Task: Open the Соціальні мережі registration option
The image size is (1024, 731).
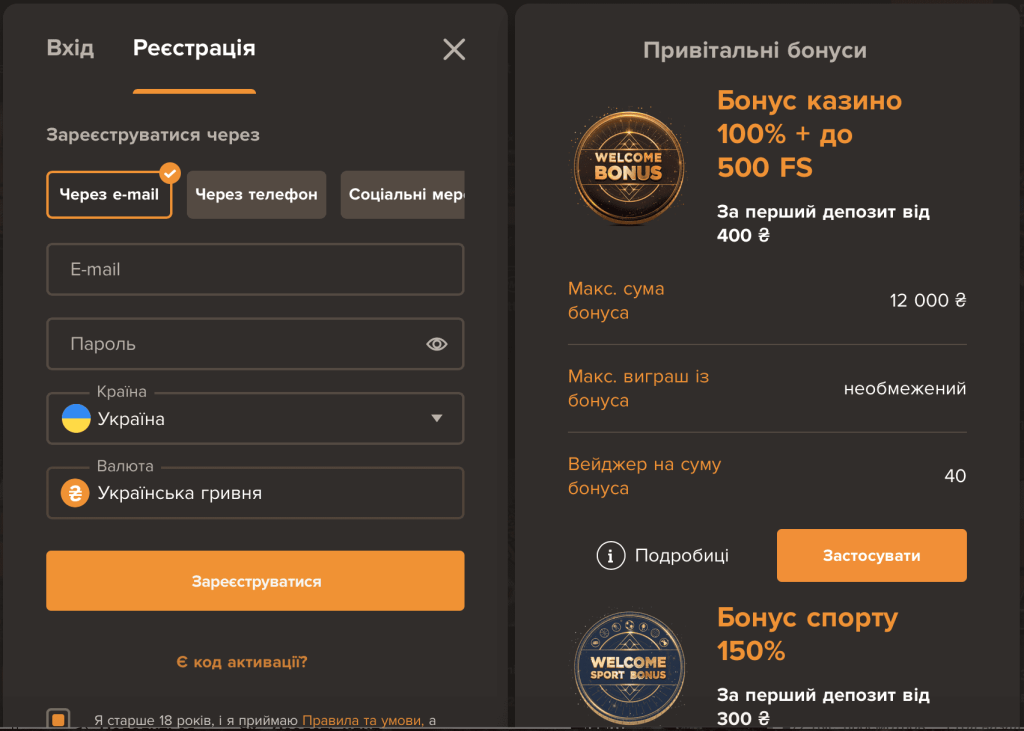Action: (x=403, y=194)
